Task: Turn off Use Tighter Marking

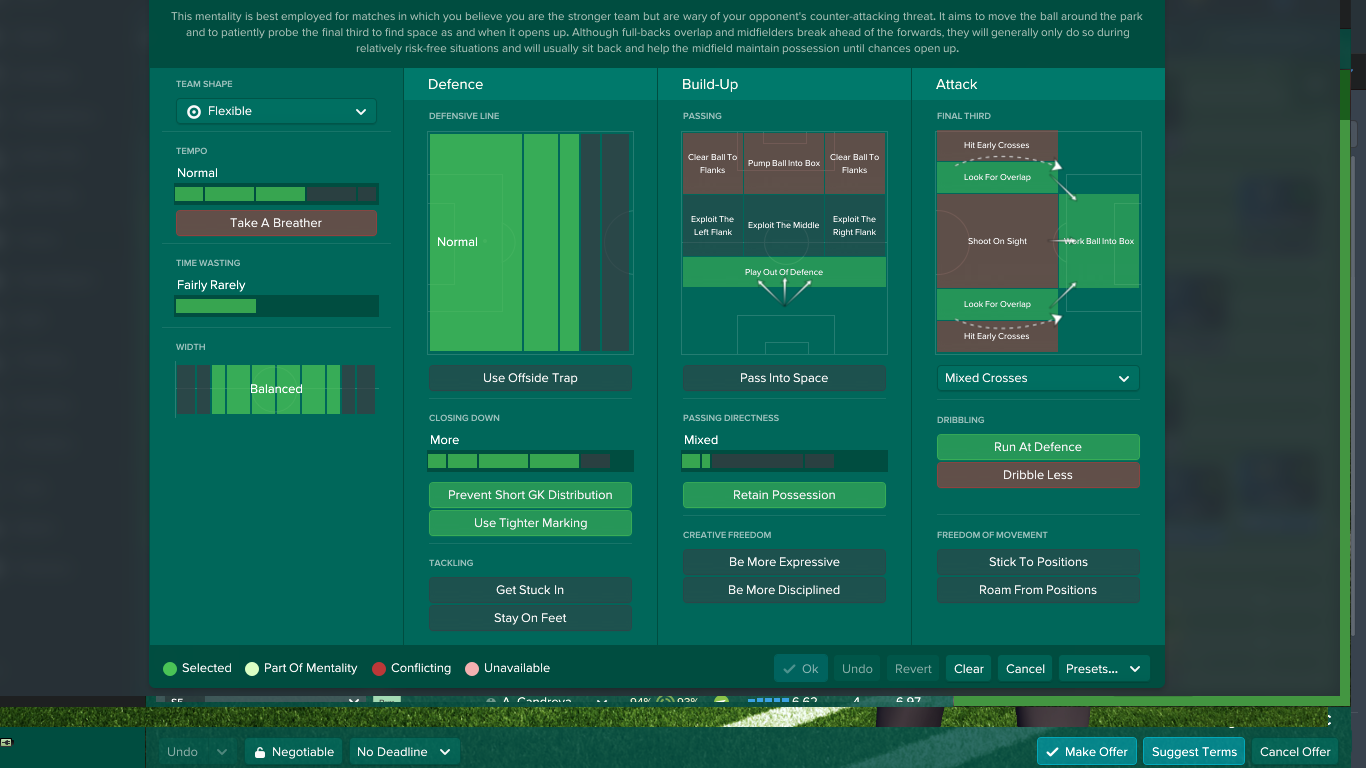Action: pyautogui.click(x=530, y=523)
